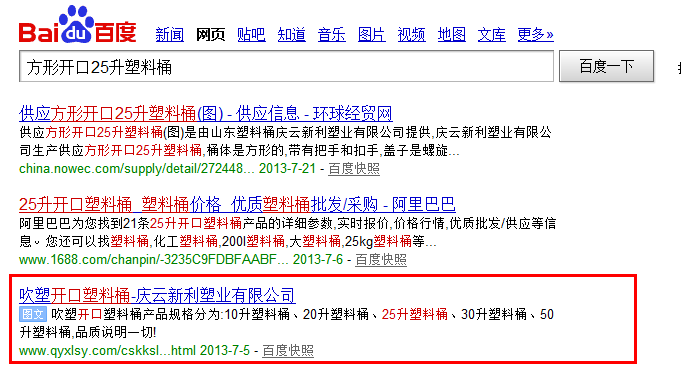Switch to the 贴吧 tab

[x=251, y=34]
